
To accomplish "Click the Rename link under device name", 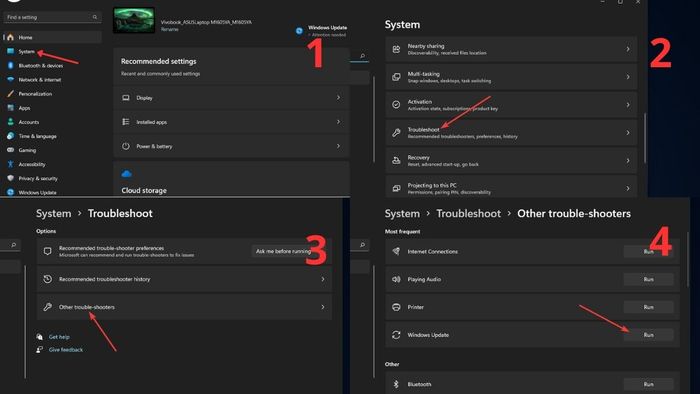I will click(170, 29).
